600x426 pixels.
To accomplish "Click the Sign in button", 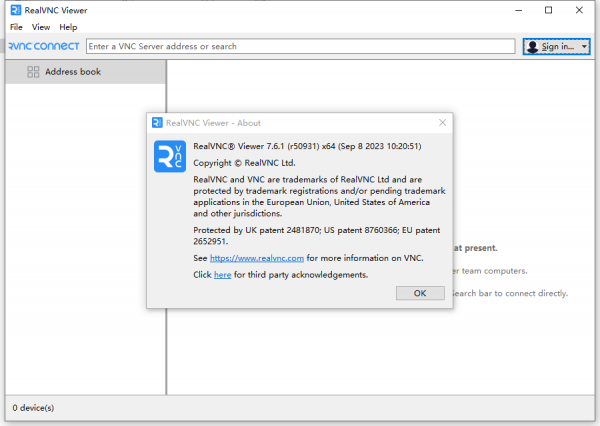I will click(x=556, y=47).
